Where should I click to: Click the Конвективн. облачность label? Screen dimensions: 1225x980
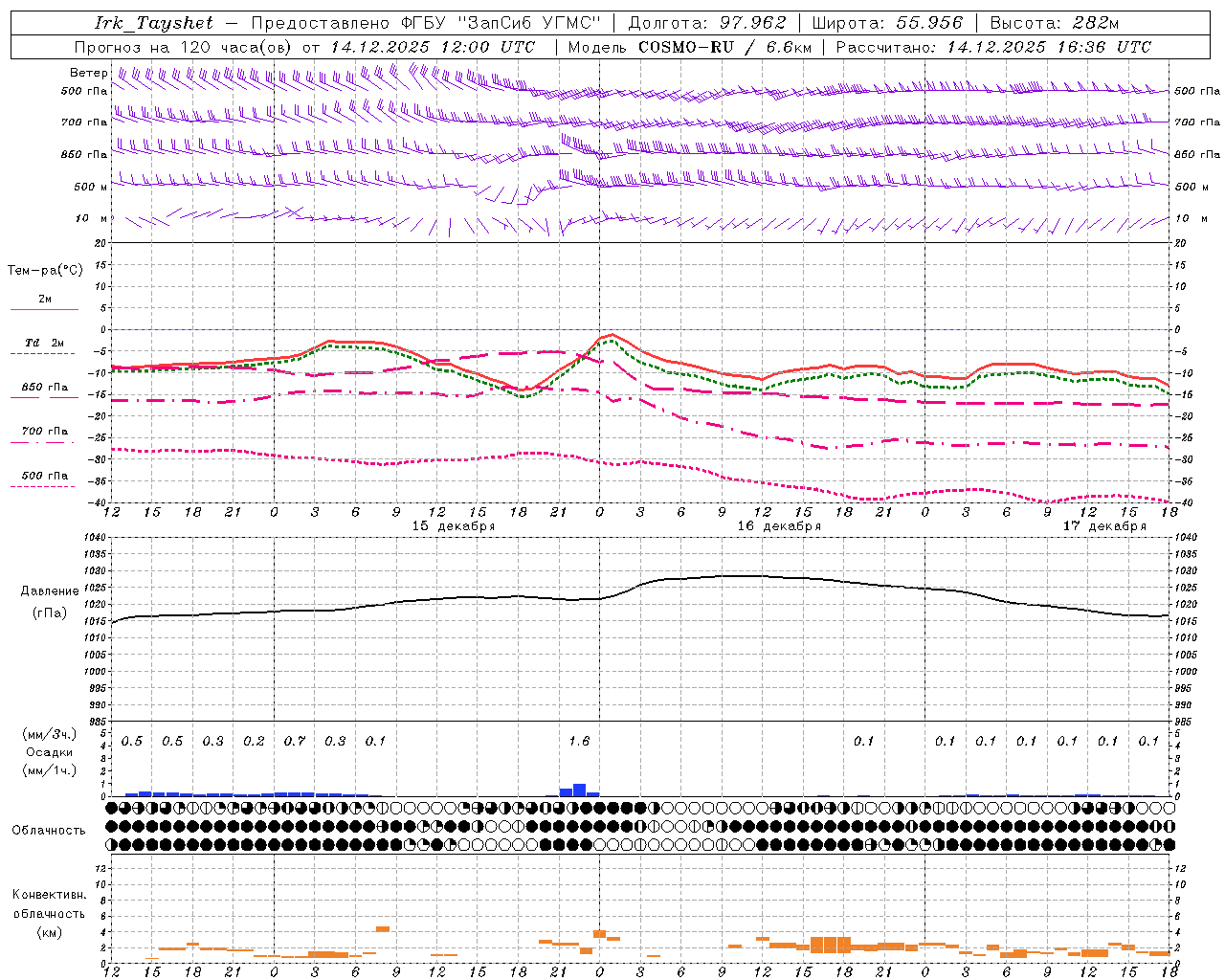pyautogui.click(x=49, y=904)
